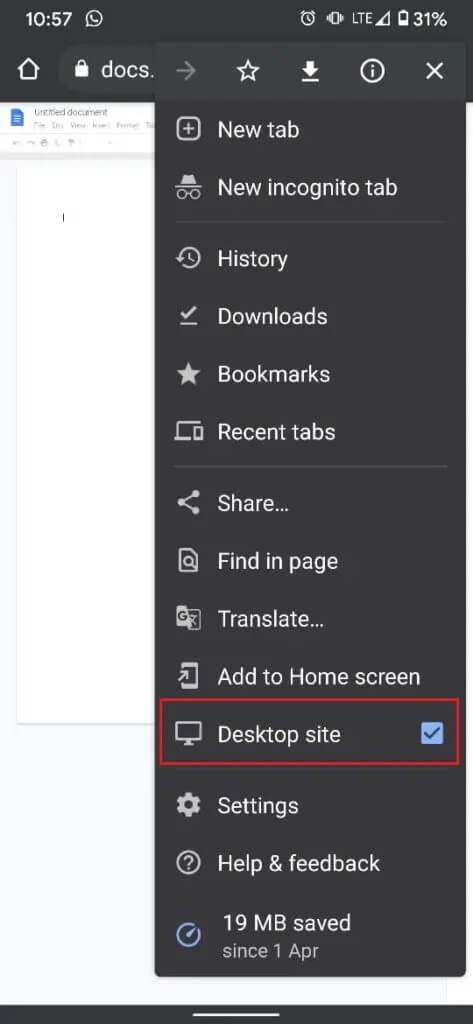The height and width of the screenshot is (1024, 473).
Task: Tap the X icon in menu header
Action: [x=434, y=71]
